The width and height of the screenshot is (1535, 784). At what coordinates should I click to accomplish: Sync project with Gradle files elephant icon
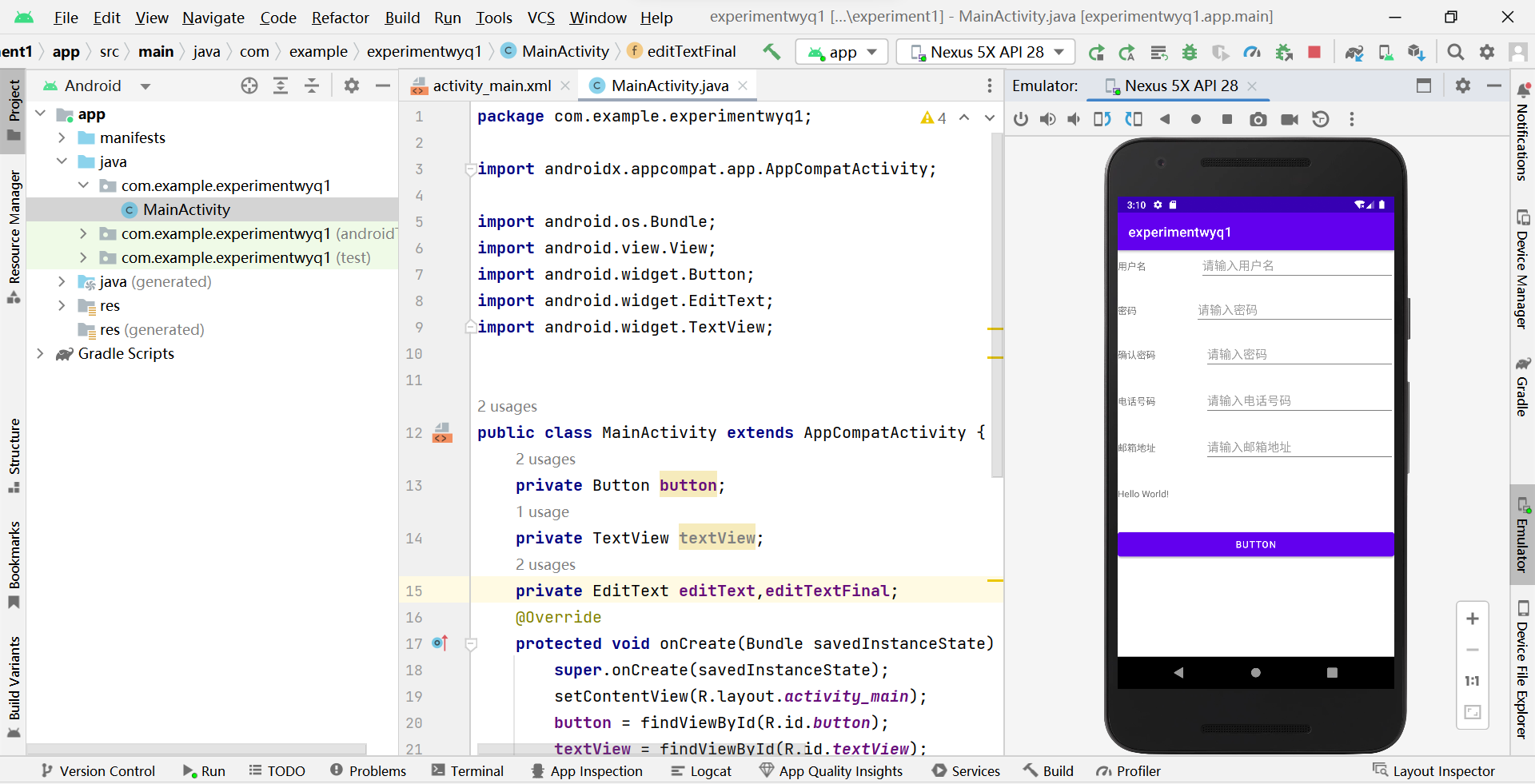[x=1354, y=52]
